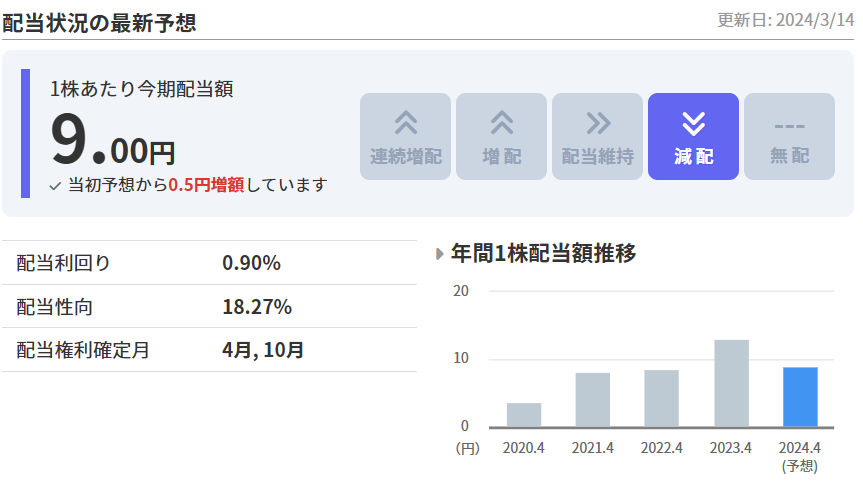Click the 配当権利確定月 row label
863x481 pixels.
point(83,350)
